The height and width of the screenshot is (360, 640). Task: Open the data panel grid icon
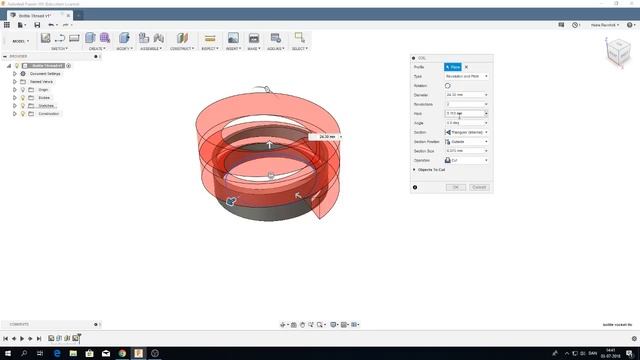click(x=7, y=25)
